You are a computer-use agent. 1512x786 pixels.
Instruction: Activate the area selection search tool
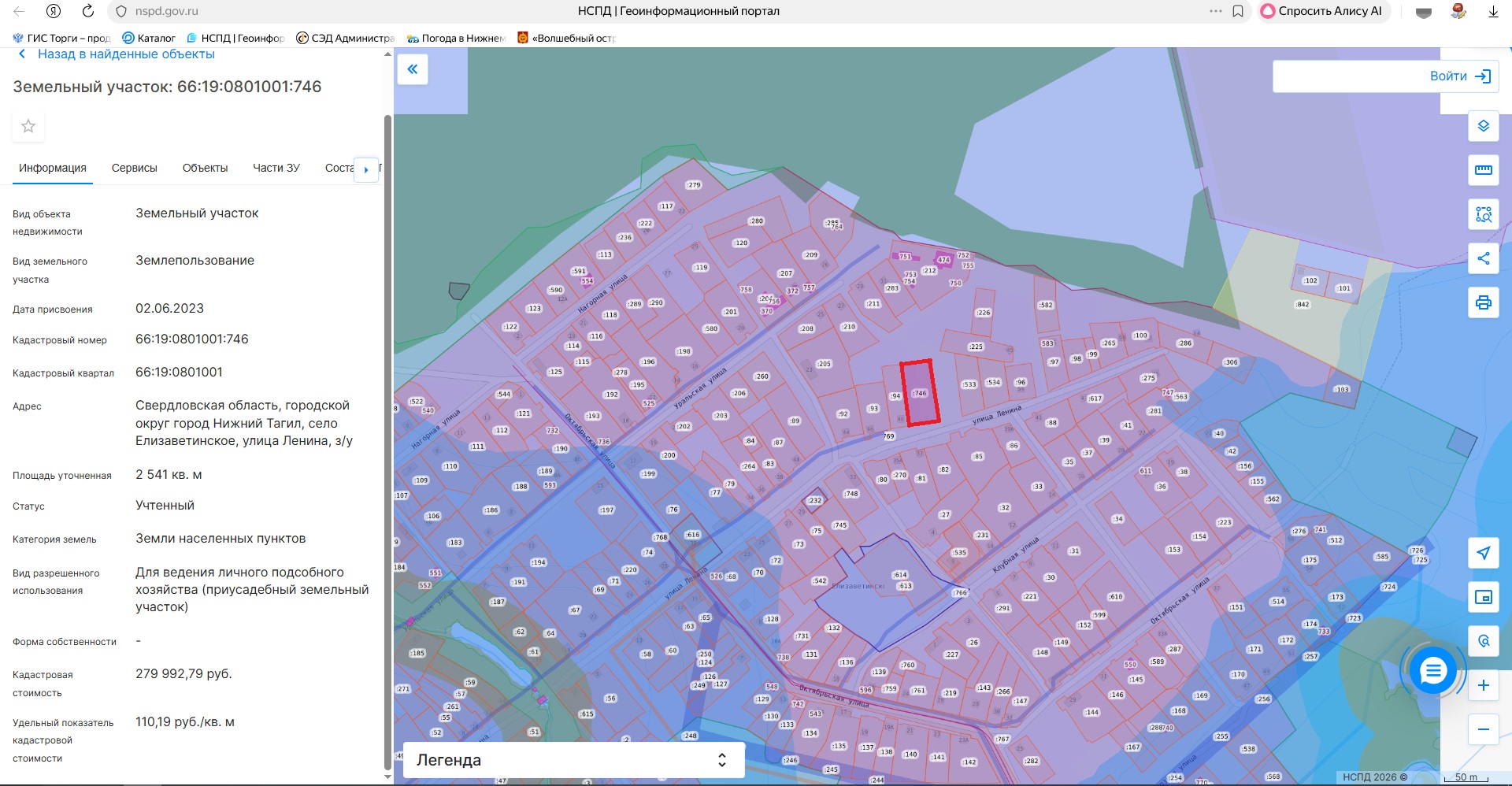(x=1483, y=214)
